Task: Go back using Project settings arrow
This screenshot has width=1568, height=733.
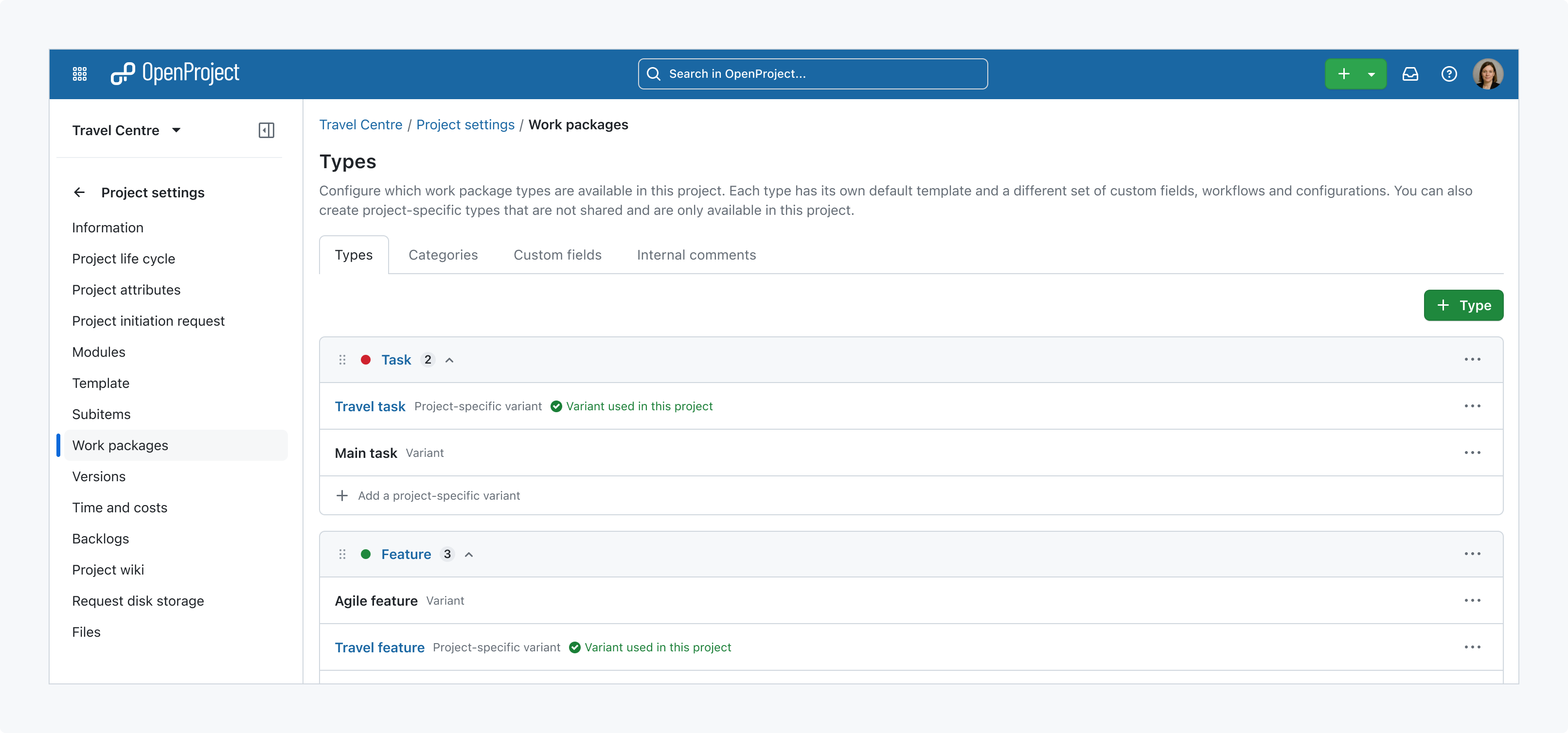Action: tap(79, 192)
